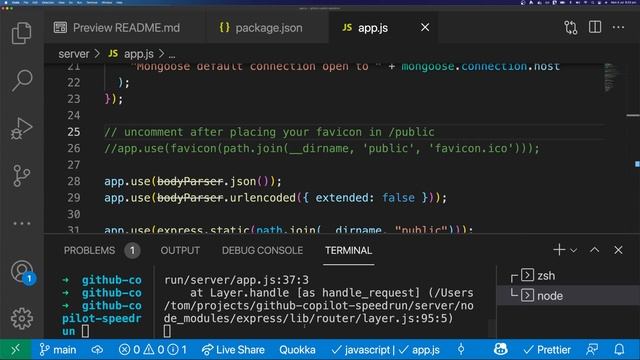
Task: Open the DEBUG CONSOLE panel tab
Action: pos(262,250)
